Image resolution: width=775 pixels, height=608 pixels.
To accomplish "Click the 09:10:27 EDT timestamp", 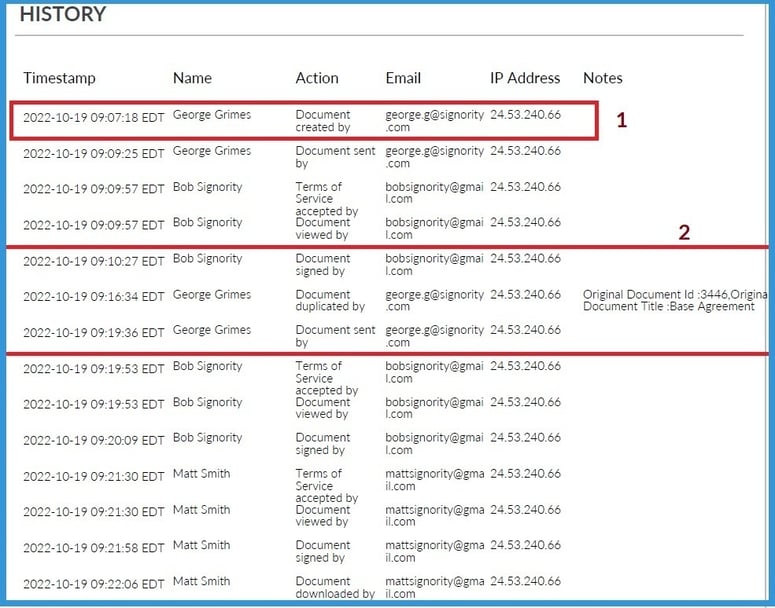I will pos(93,260).
